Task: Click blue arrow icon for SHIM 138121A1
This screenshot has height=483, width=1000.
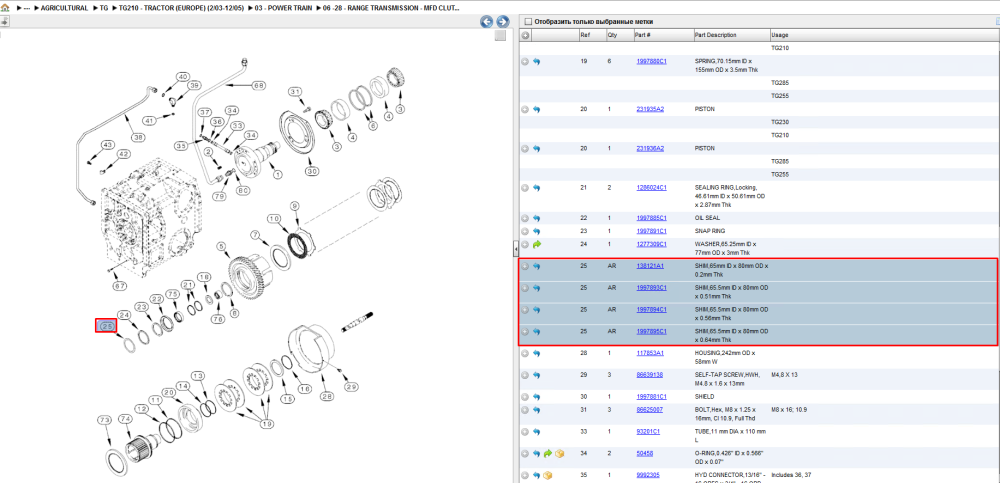Action: [536, 266]
